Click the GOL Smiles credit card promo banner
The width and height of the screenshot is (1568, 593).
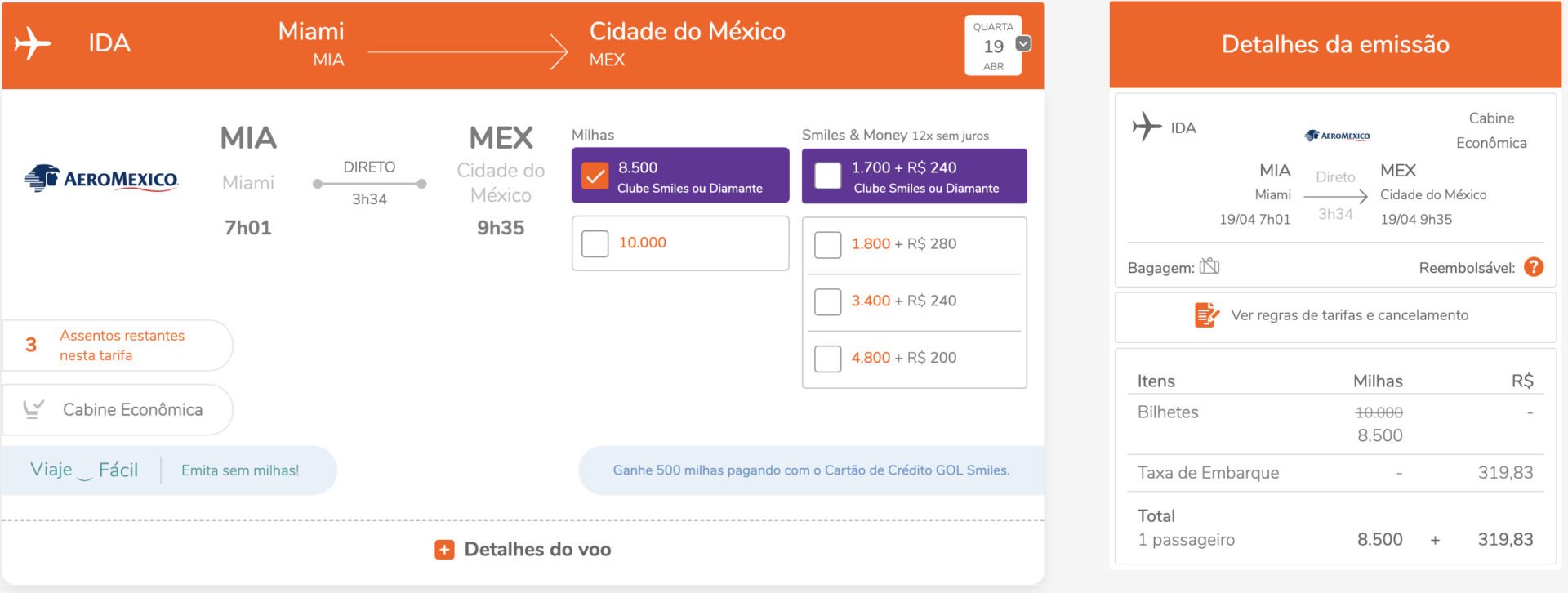point(811,470)
